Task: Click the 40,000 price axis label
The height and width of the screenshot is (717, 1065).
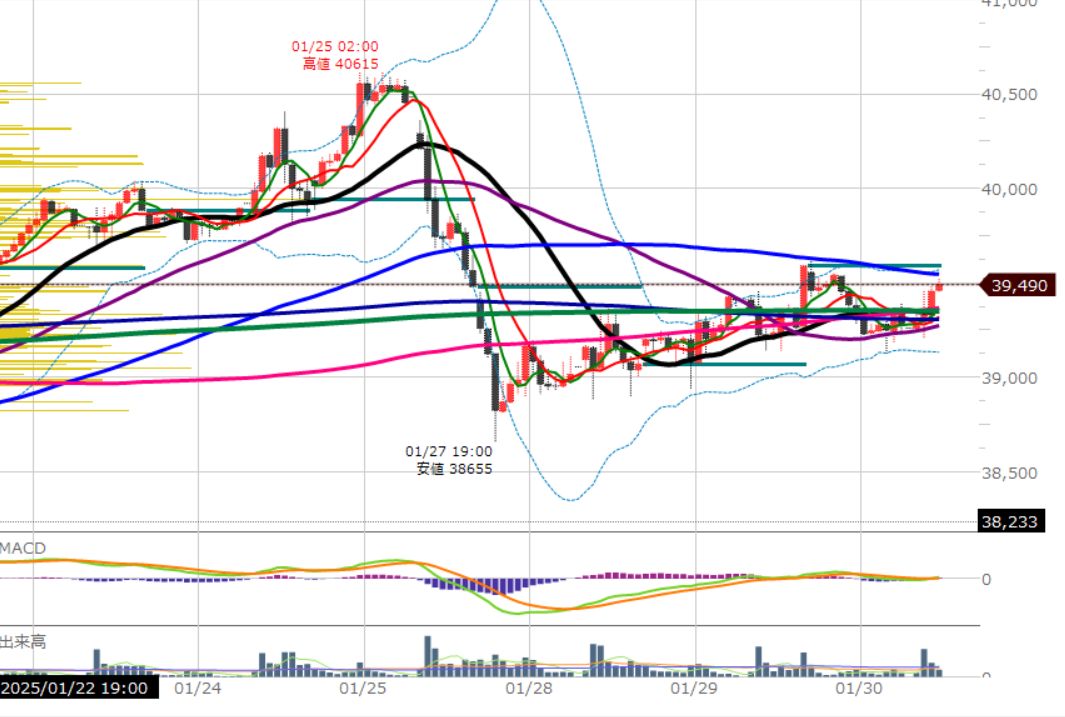Action: click(x=1009, y=189)
